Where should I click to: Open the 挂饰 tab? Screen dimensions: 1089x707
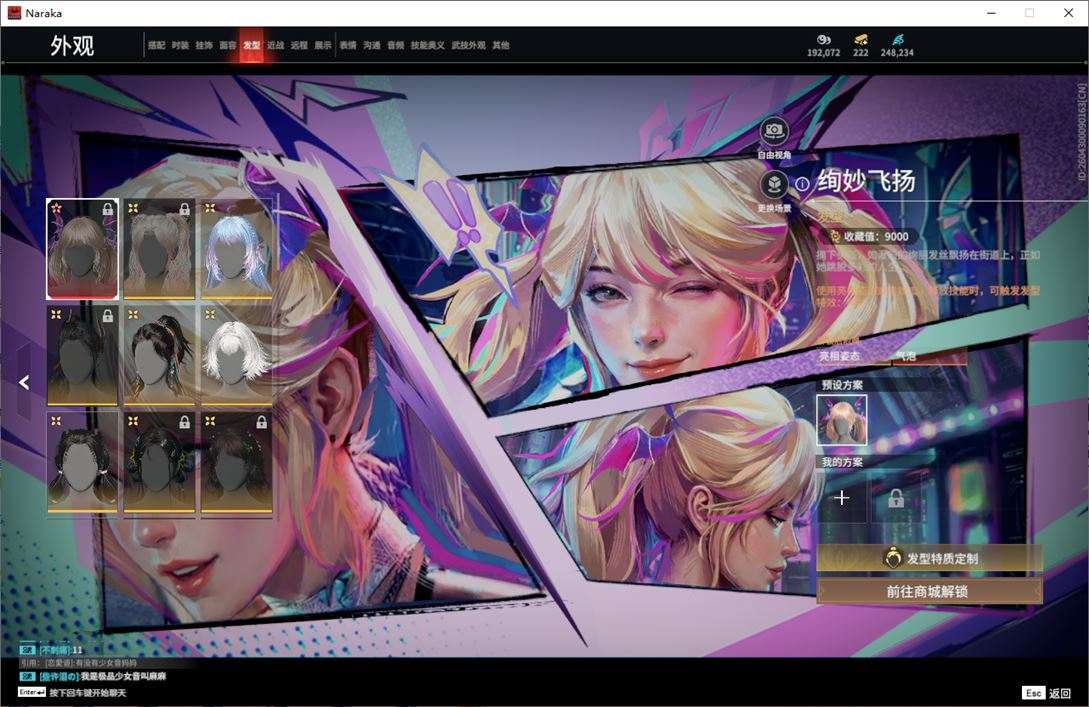[203, 45]
